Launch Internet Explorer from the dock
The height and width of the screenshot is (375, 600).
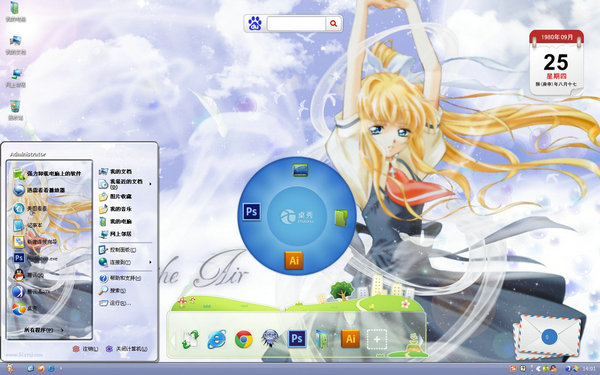click(x=217, y=339)
